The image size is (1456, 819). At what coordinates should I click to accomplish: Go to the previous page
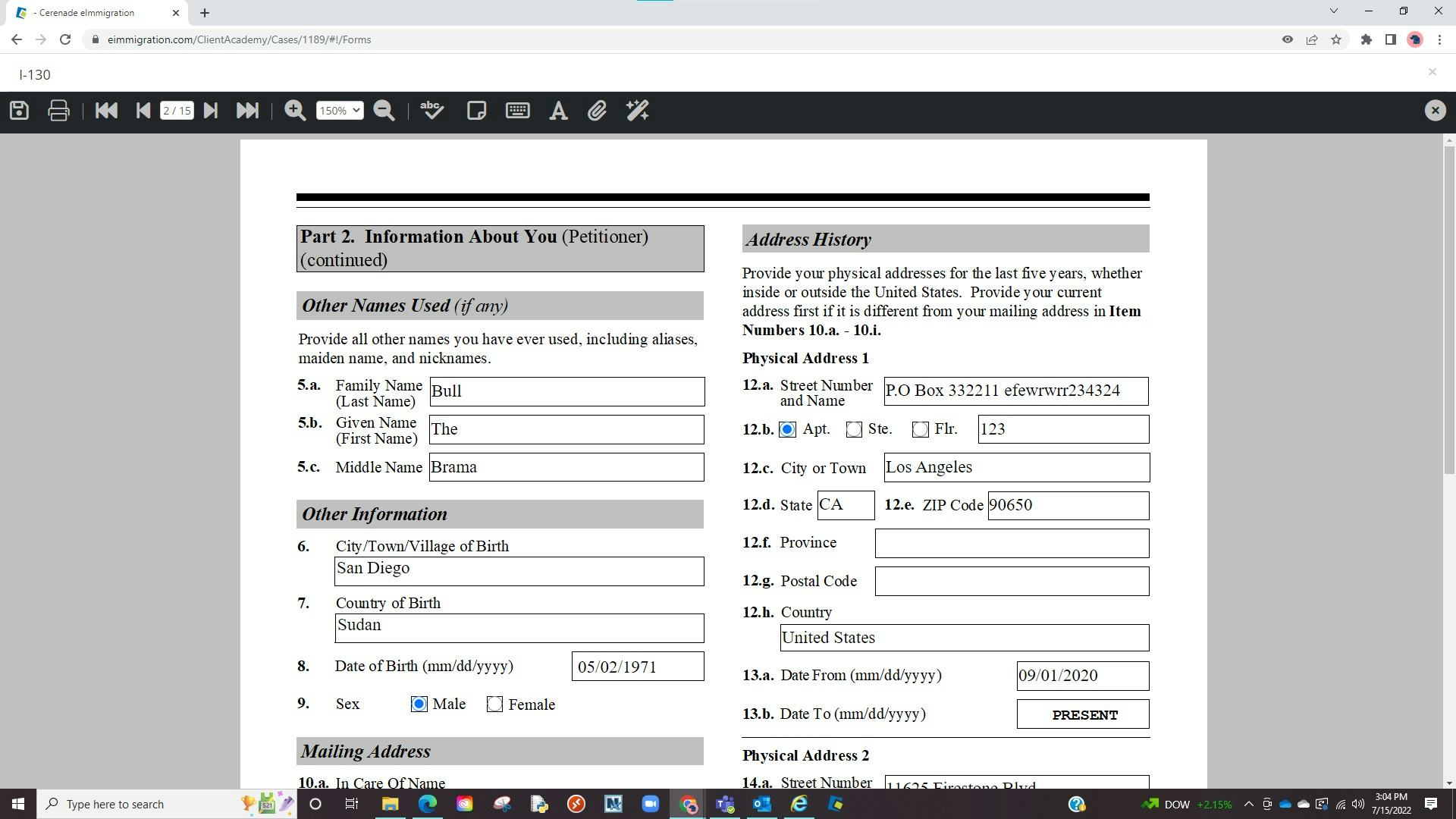pos(143,110)
